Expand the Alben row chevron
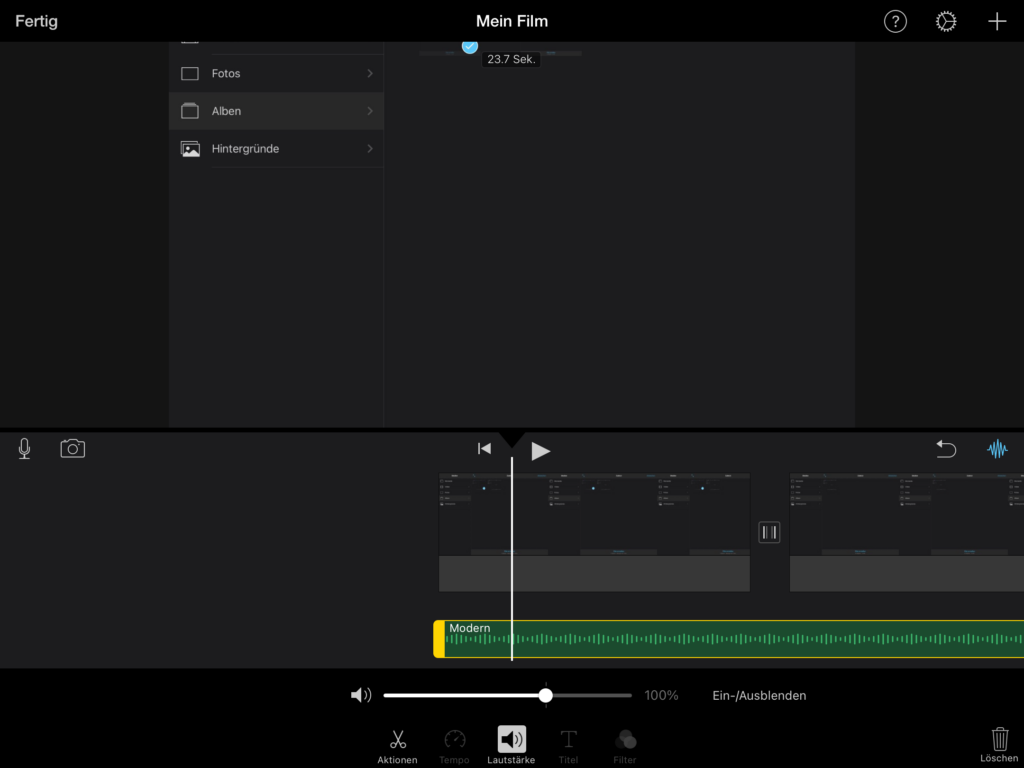Viewport: 1024px width, 768px height. [x=370, y=111]
